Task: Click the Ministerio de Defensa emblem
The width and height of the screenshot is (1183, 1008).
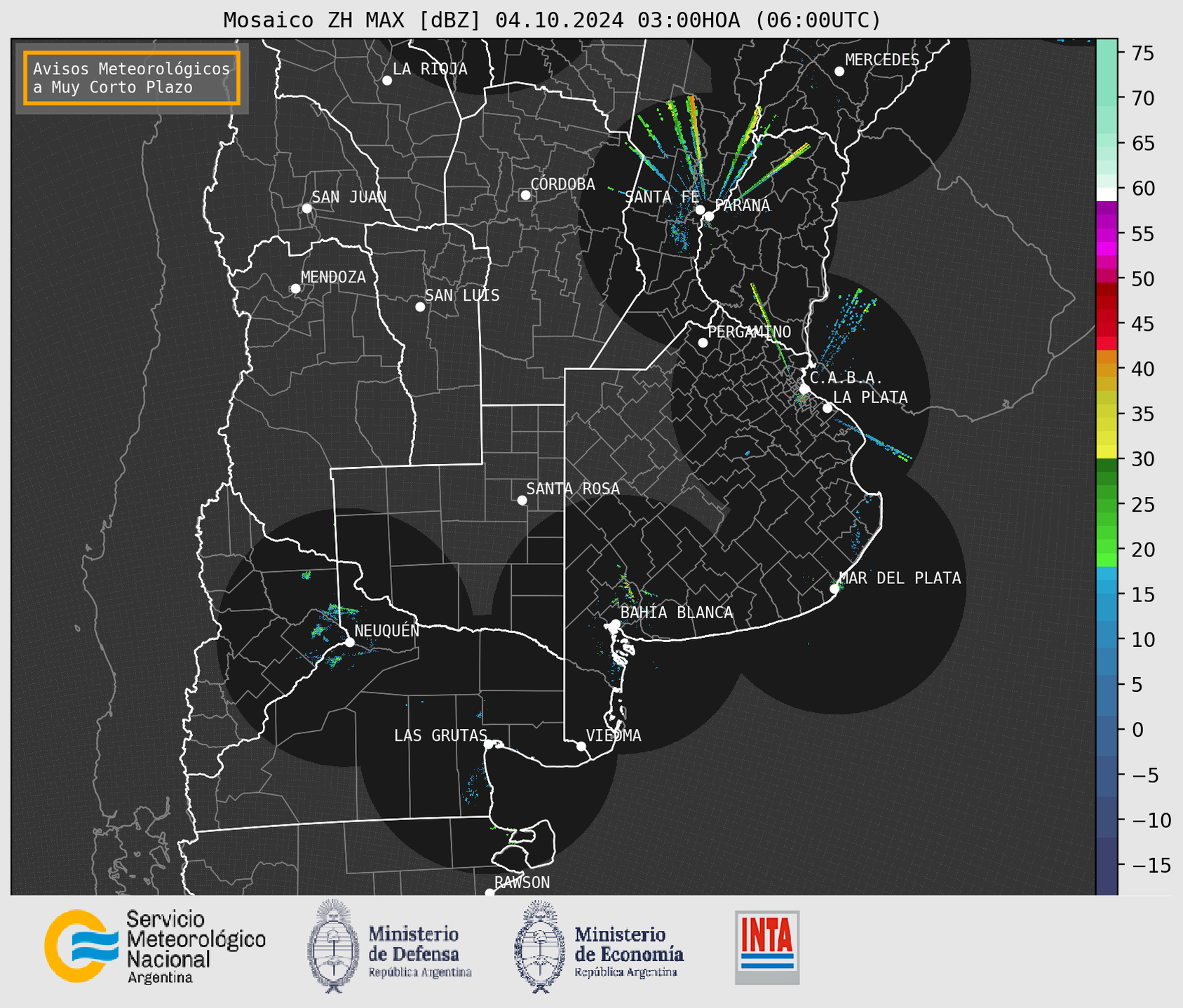Action: 333,946
